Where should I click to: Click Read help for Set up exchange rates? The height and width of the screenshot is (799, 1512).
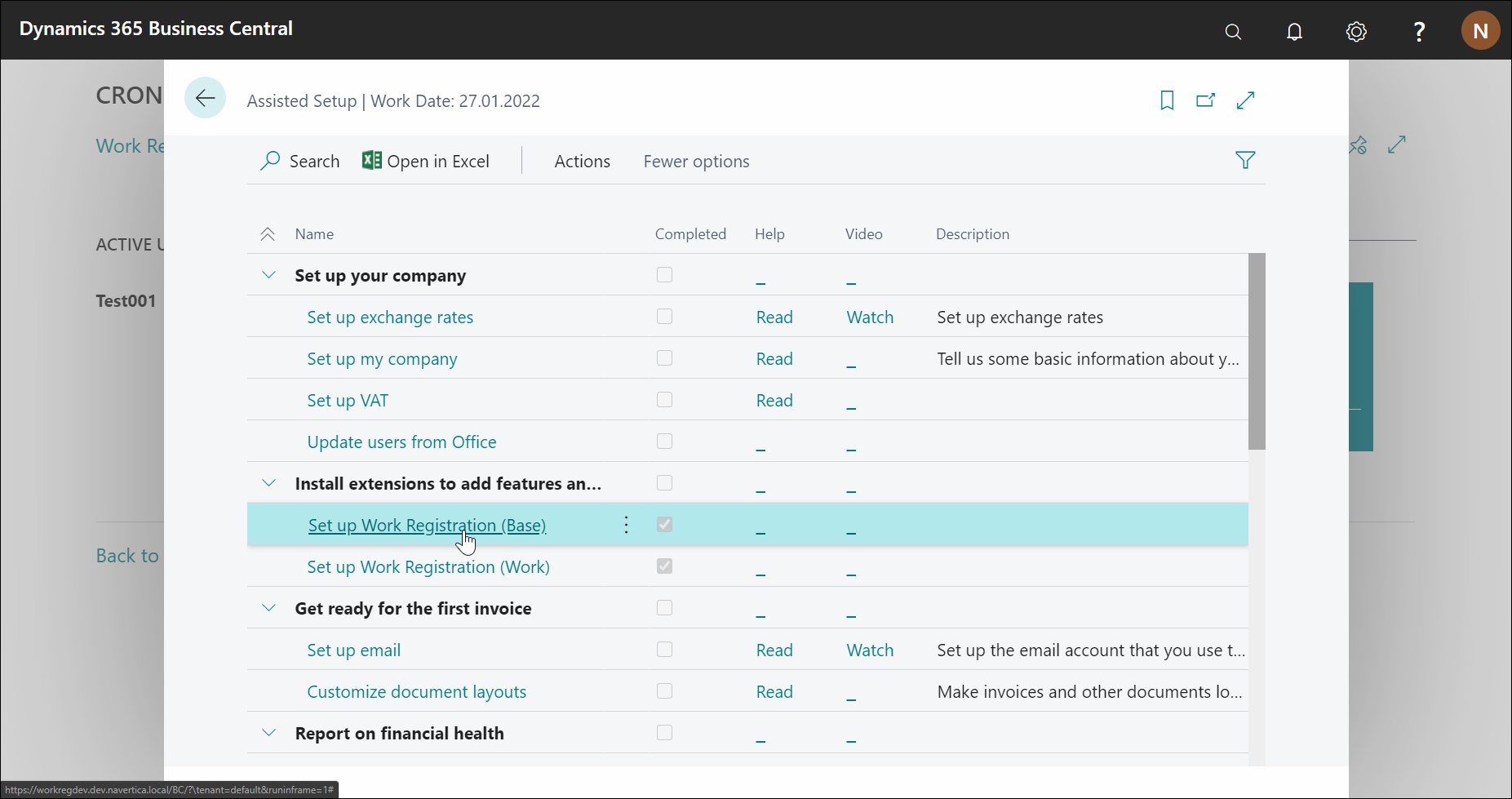click(774, 317)
